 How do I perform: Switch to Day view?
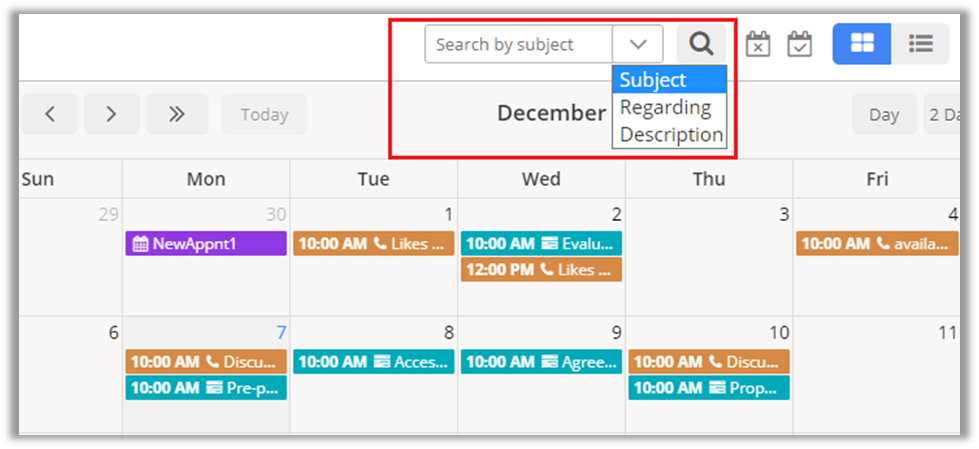pos(883,114)
